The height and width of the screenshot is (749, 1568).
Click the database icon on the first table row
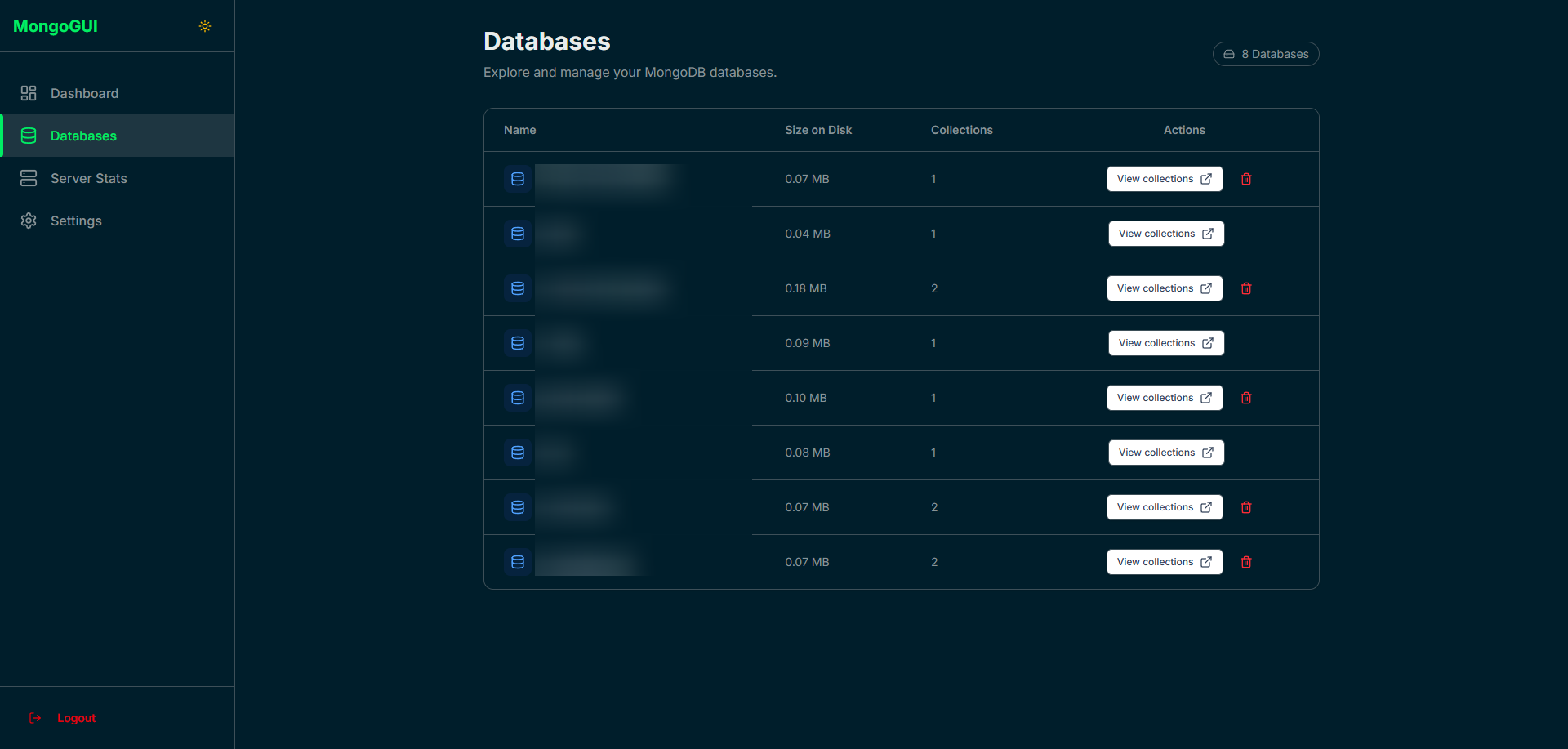(518, 179)
